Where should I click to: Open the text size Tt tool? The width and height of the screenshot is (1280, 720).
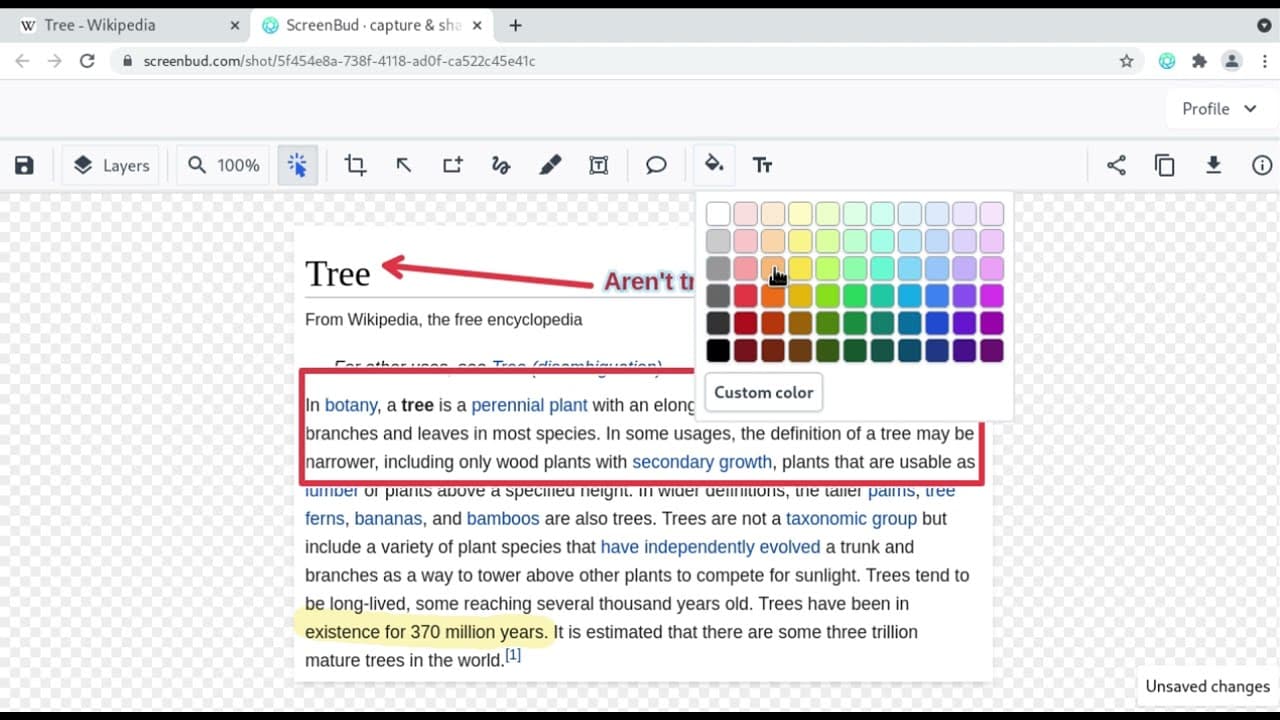(x=762, y=165)
